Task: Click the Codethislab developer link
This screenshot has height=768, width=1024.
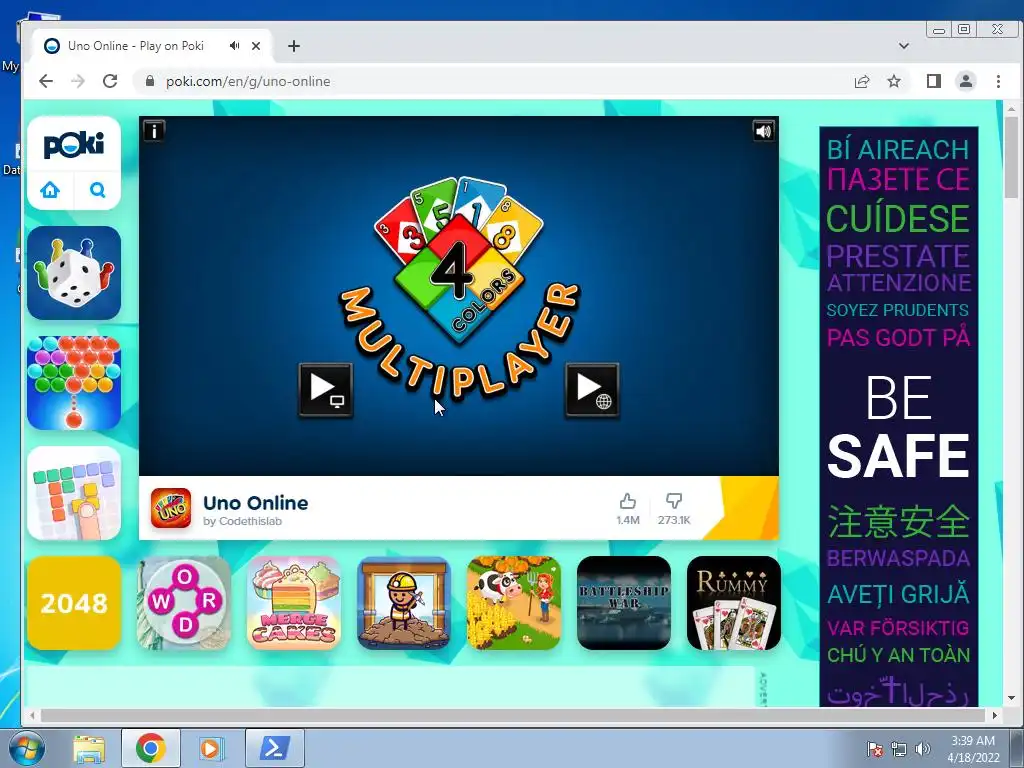Action: 251,521
